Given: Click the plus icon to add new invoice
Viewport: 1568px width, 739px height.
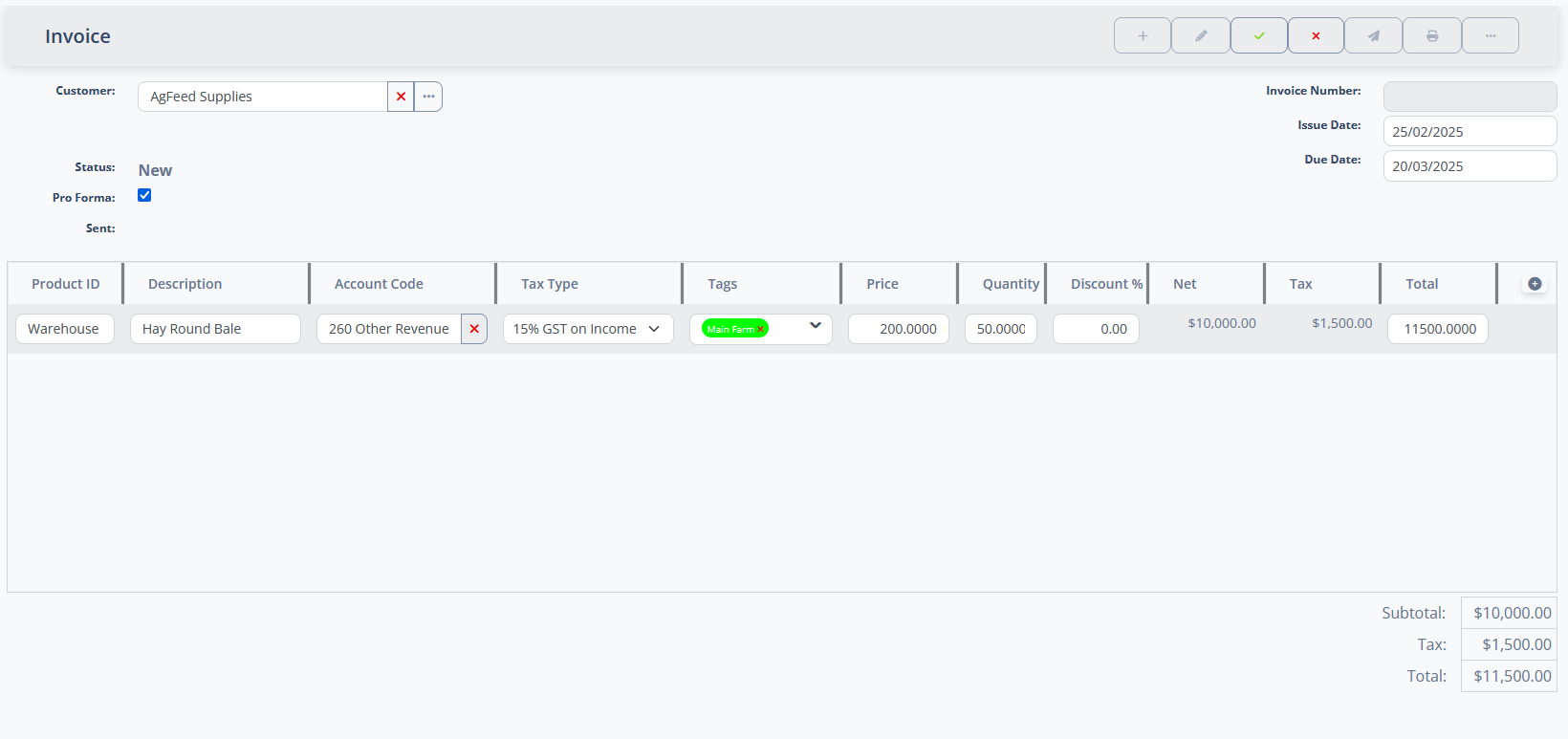Looking at the screenshot, I should point(1142,35).
